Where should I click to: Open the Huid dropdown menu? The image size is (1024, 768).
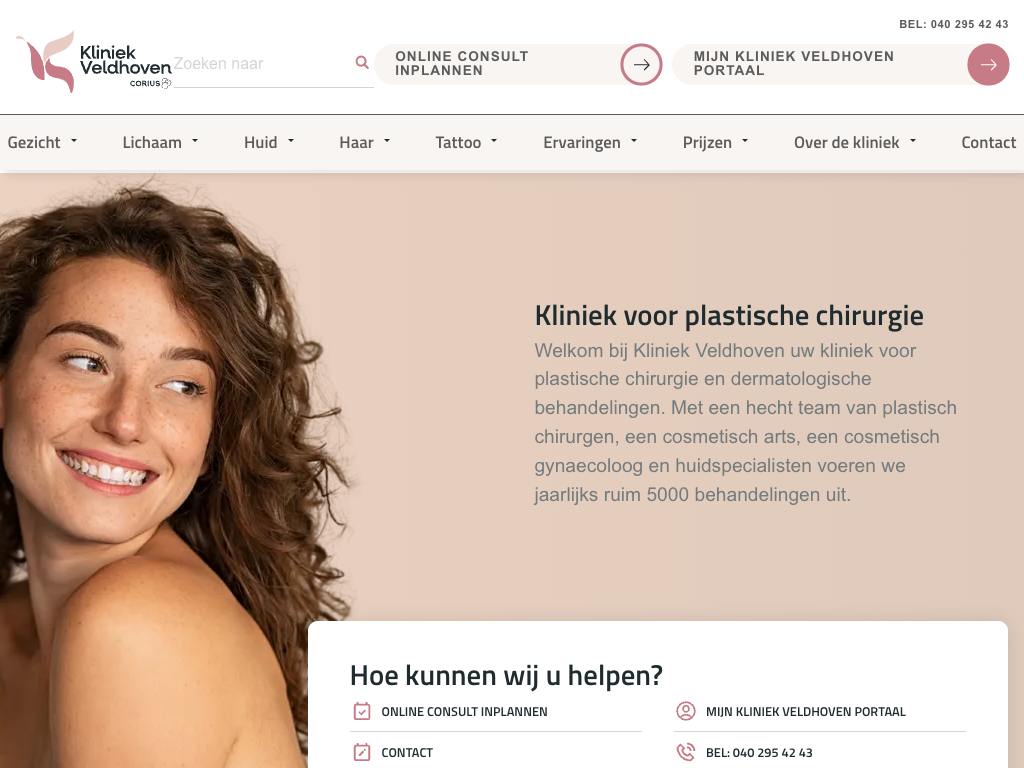(269, 142)
